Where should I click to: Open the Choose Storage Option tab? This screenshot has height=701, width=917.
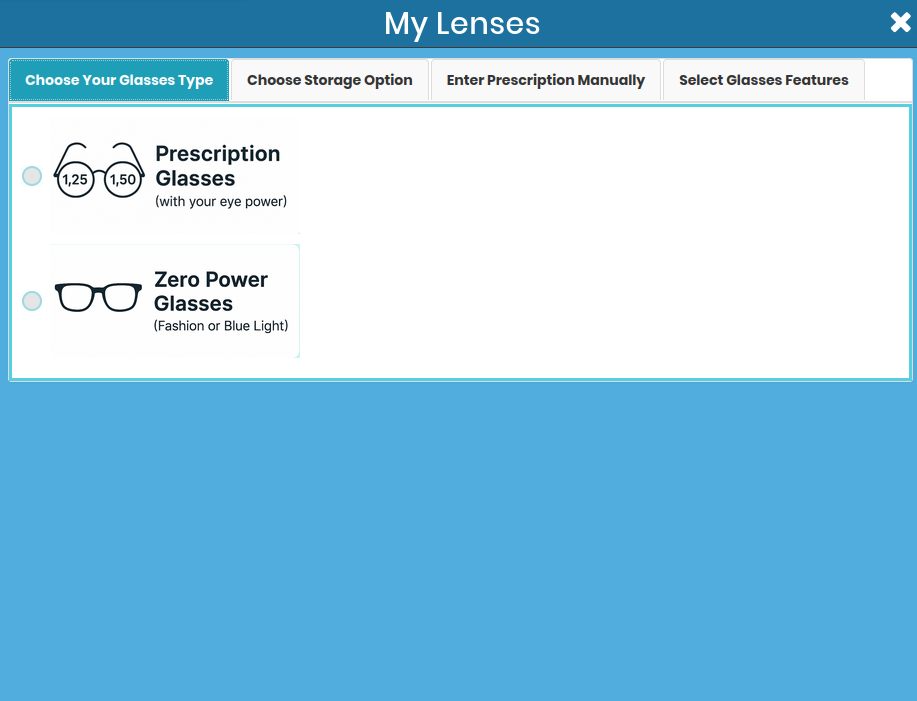(330, 80)
